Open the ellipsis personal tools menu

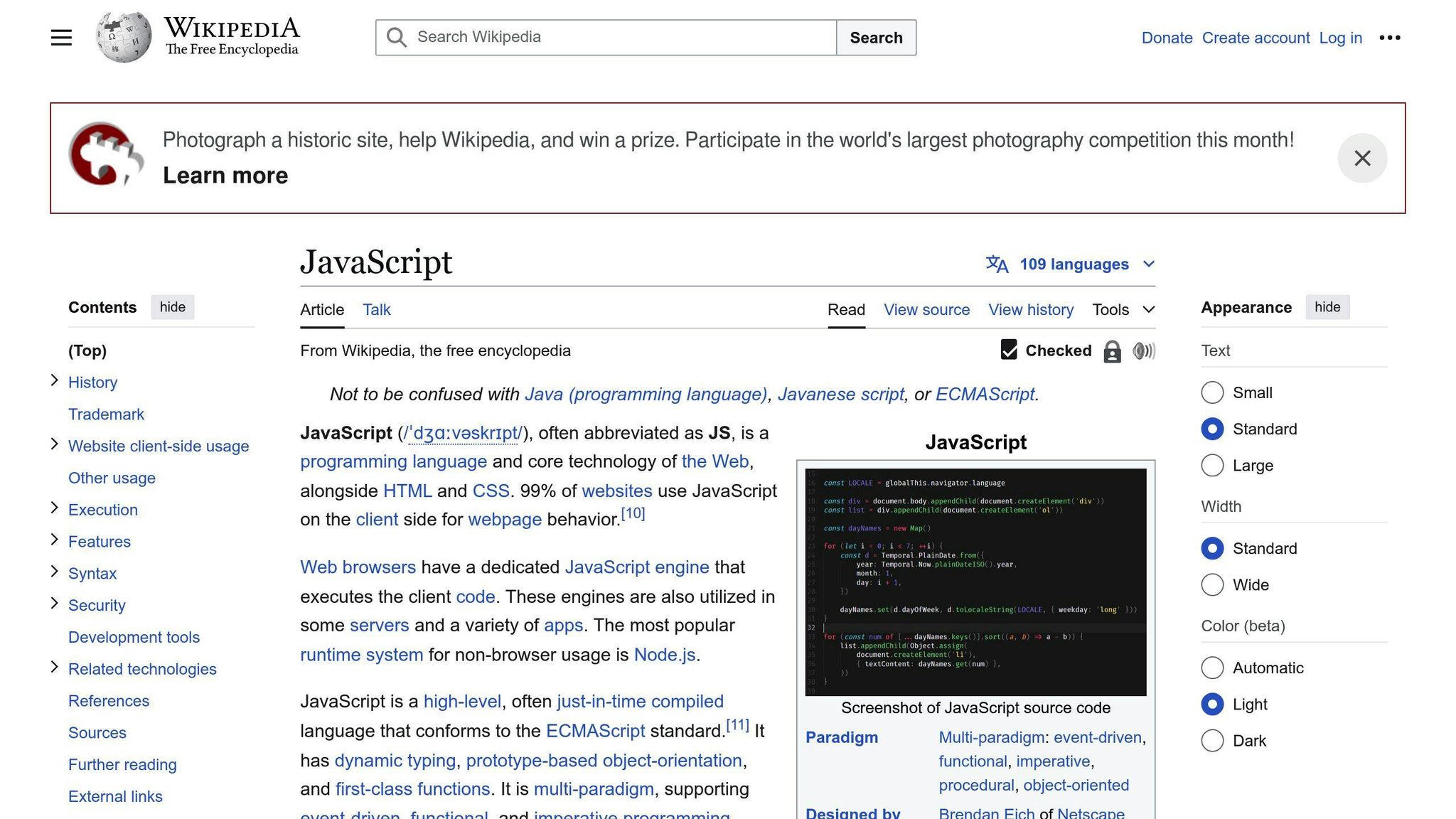tap(1390, 37)
